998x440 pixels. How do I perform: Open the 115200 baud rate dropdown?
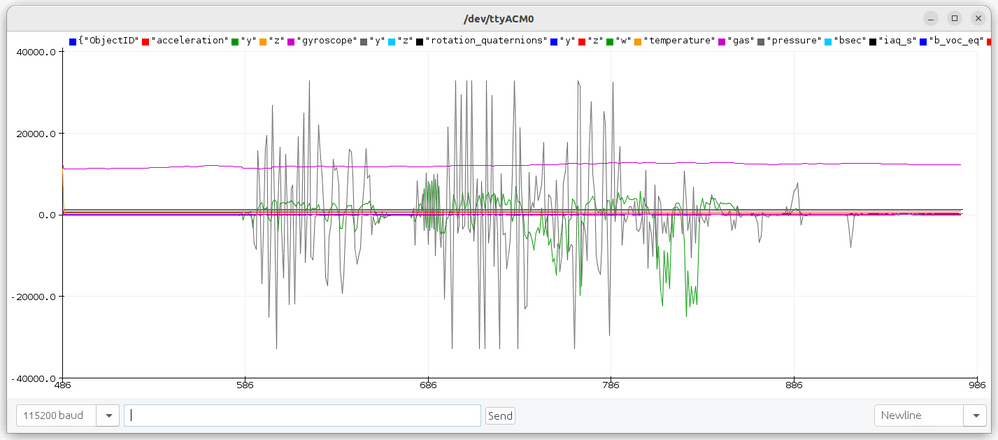(67, 416)
